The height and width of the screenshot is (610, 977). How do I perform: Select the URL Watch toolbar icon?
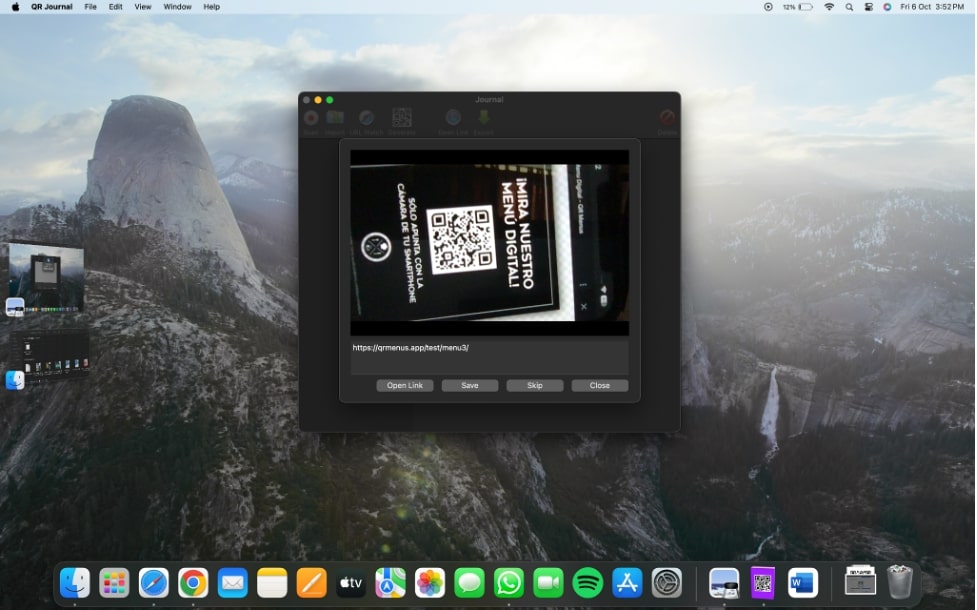(x=367, y=118)
